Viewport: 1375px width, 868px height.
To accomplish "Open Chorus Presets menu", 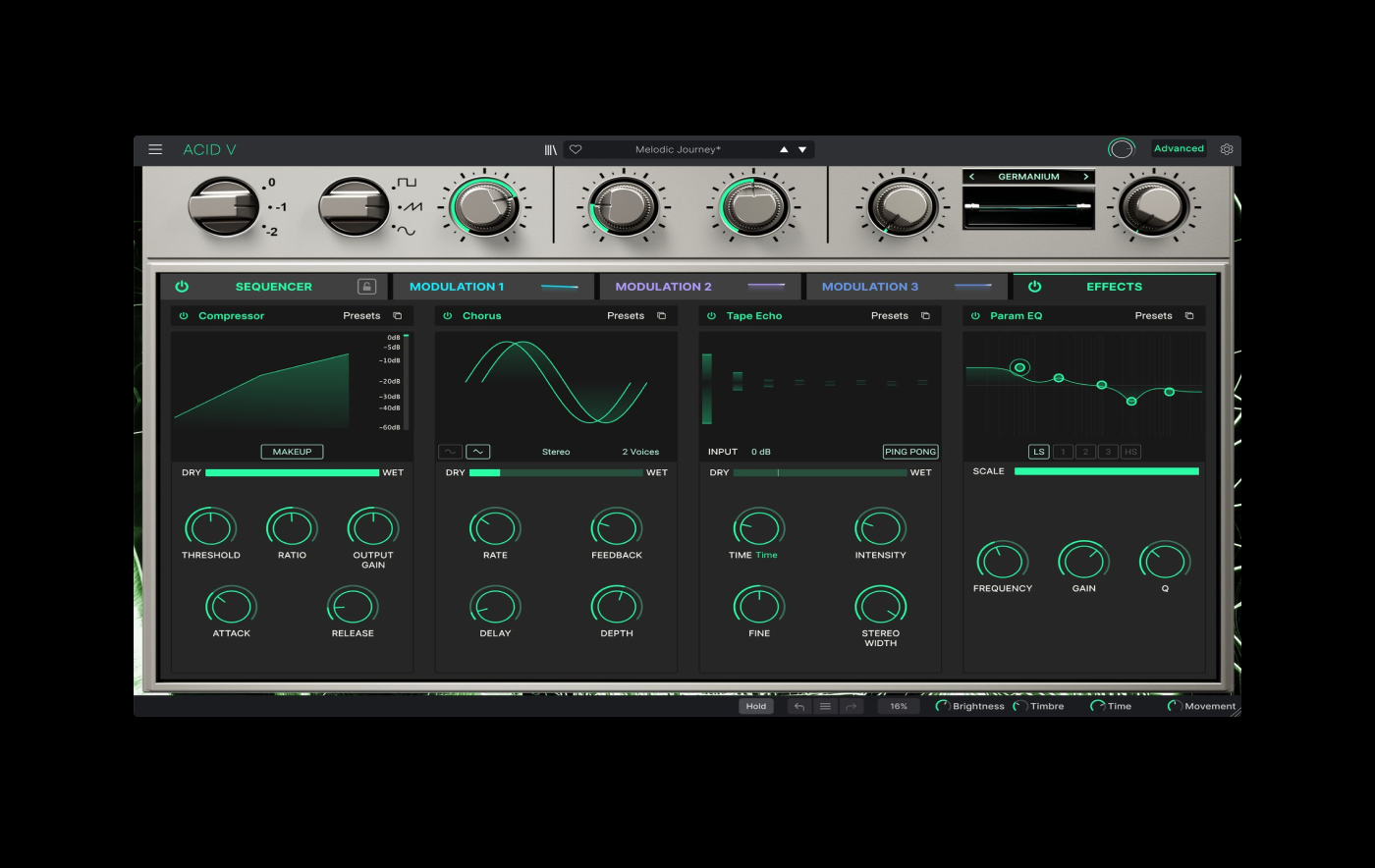I will (x=626, y=316).
